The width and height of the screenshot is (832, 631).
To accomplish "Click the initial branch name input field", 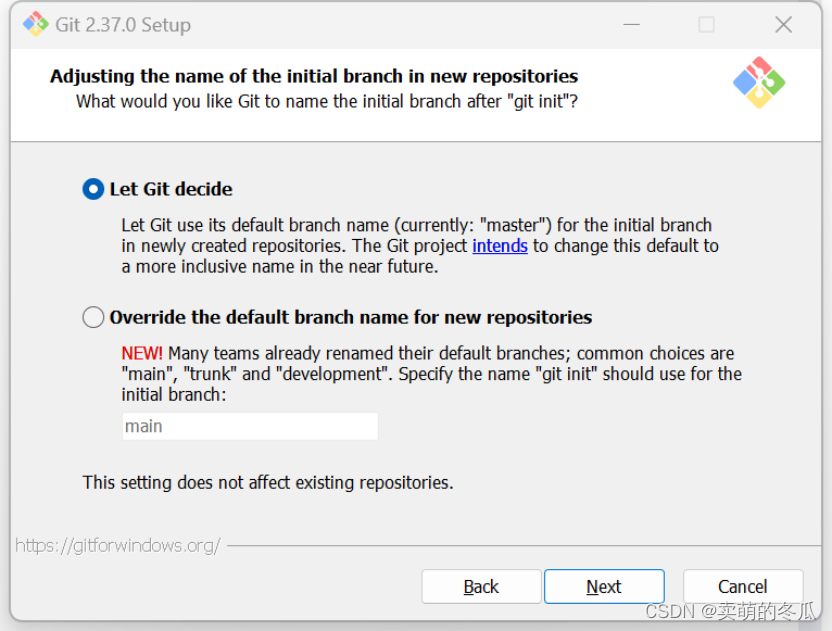I will 250,426.
